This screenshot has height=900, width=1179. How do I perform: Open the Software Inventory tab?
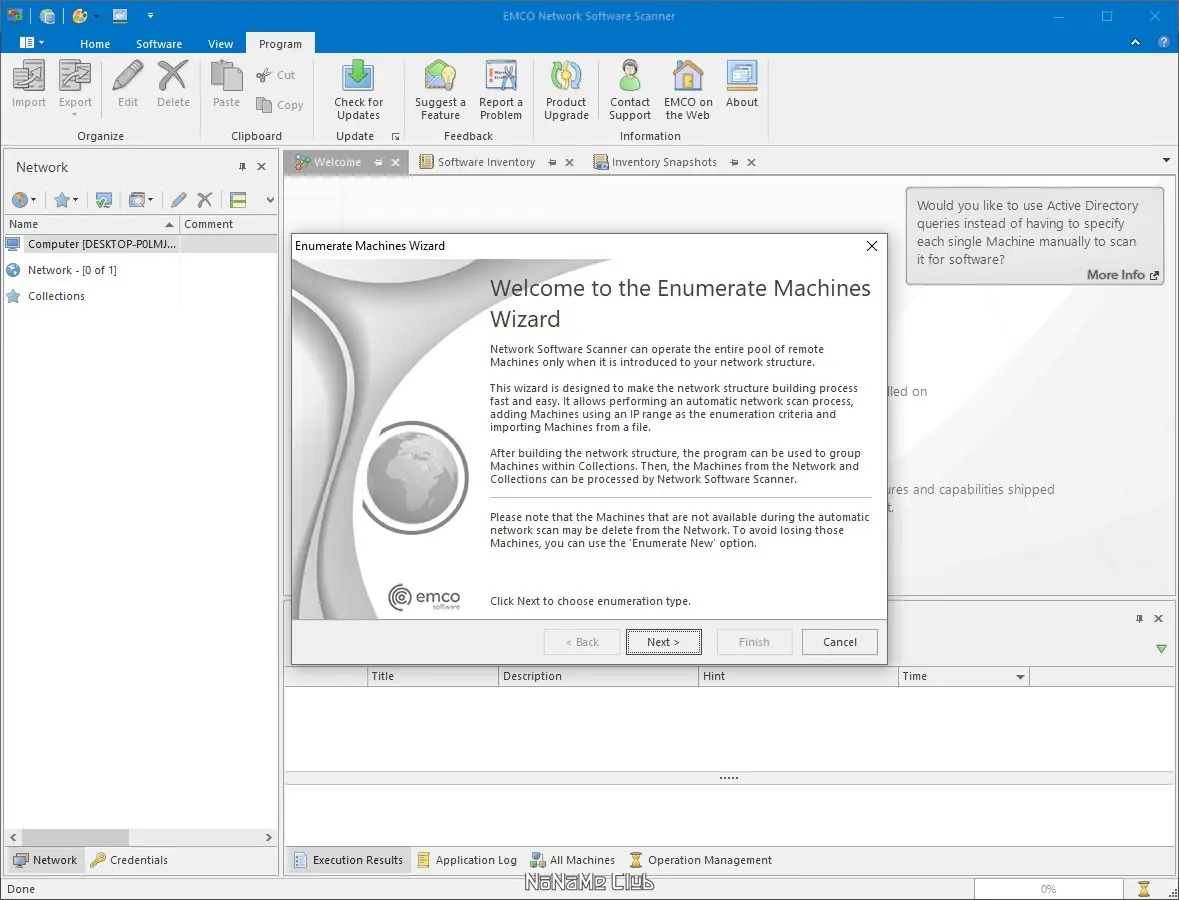[486, 162]
